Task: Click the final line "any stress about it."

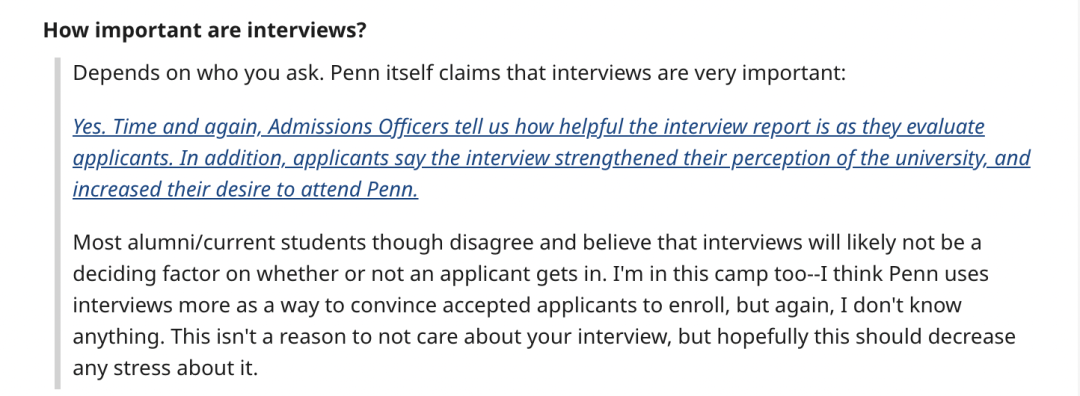Action: point(165,368)
